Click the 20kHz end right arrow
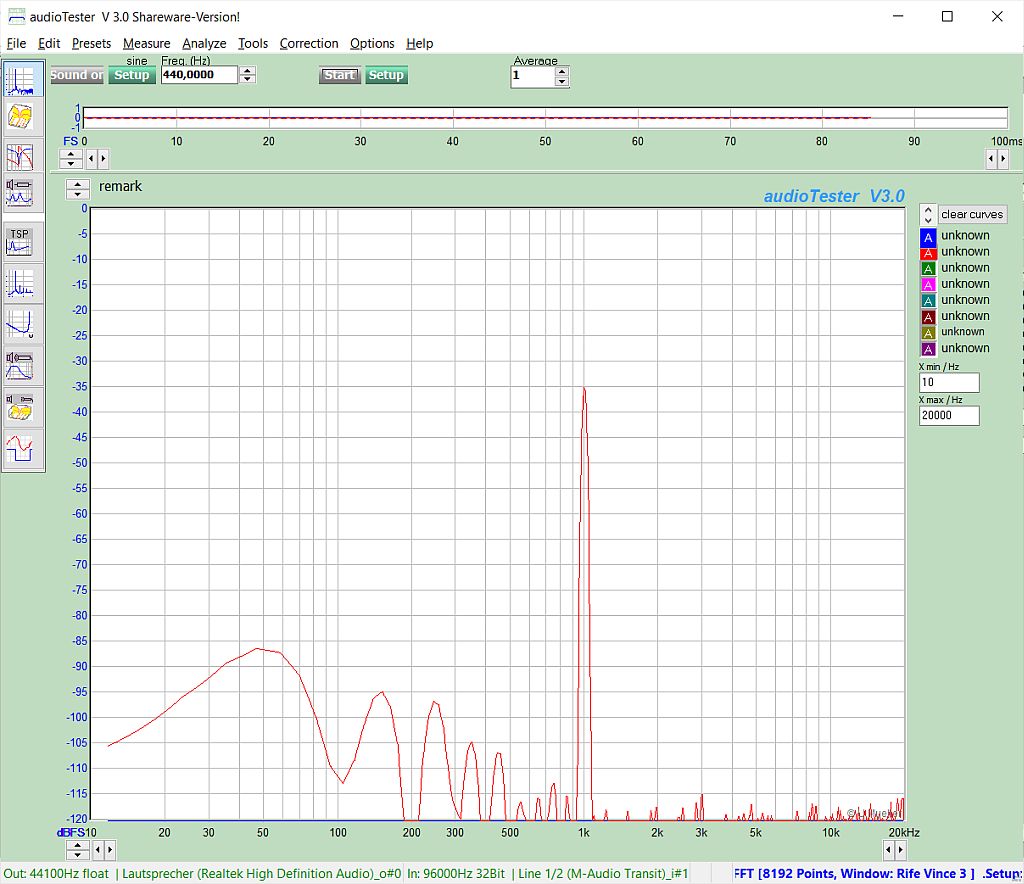Viewport: 1024px width, 884px height. click(901, 849)
